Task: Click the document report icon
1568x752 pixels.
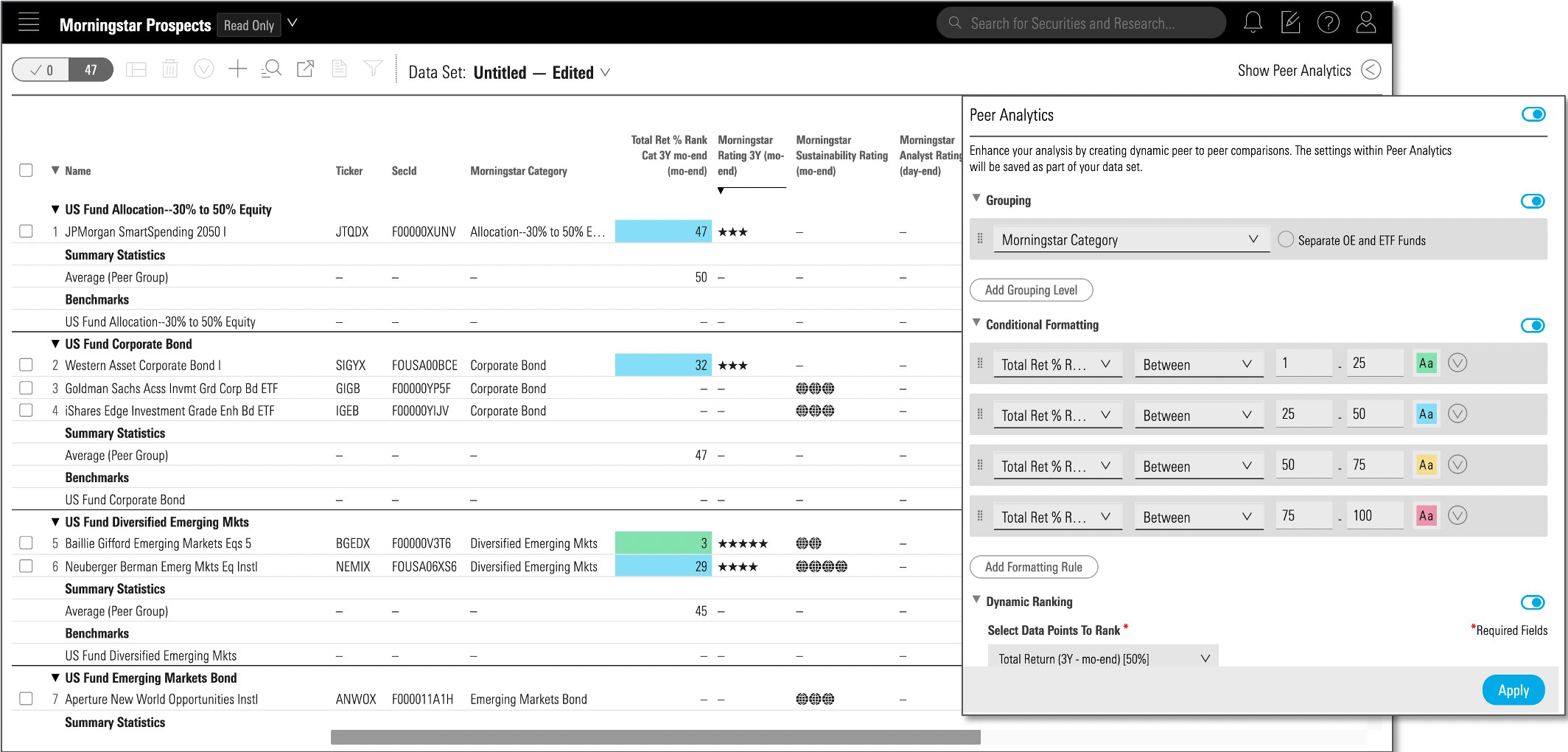Action: [x=339, y=69]
